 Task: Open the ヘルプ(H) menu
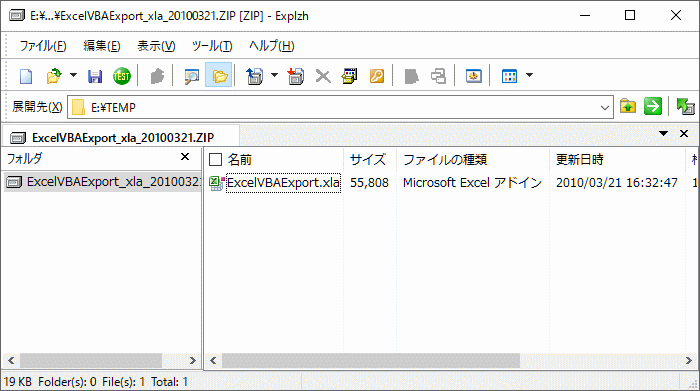pos(271,46)
